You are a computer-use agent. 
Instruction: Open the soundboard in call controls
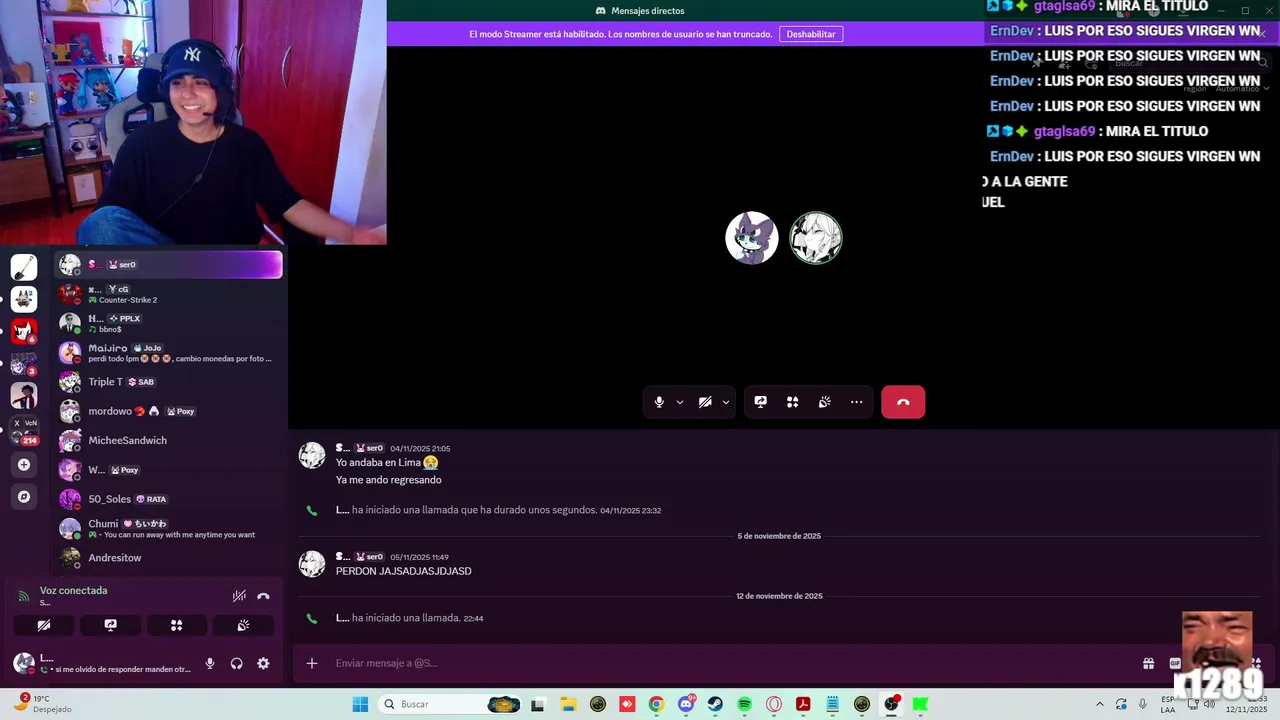coord(824,402)
